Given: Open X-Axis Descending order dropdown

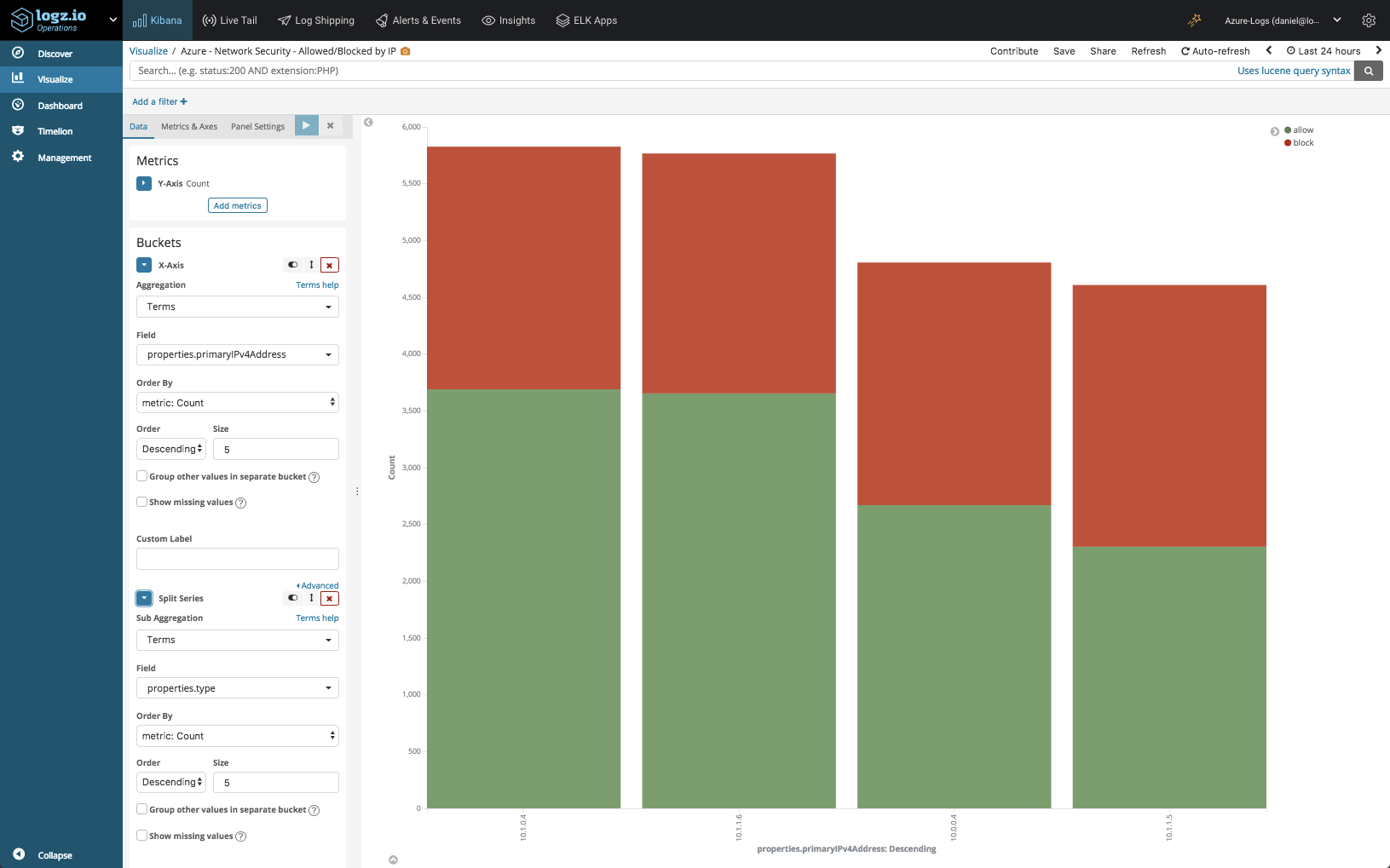Looking at the screenshot, I should [x=171, y=449].
